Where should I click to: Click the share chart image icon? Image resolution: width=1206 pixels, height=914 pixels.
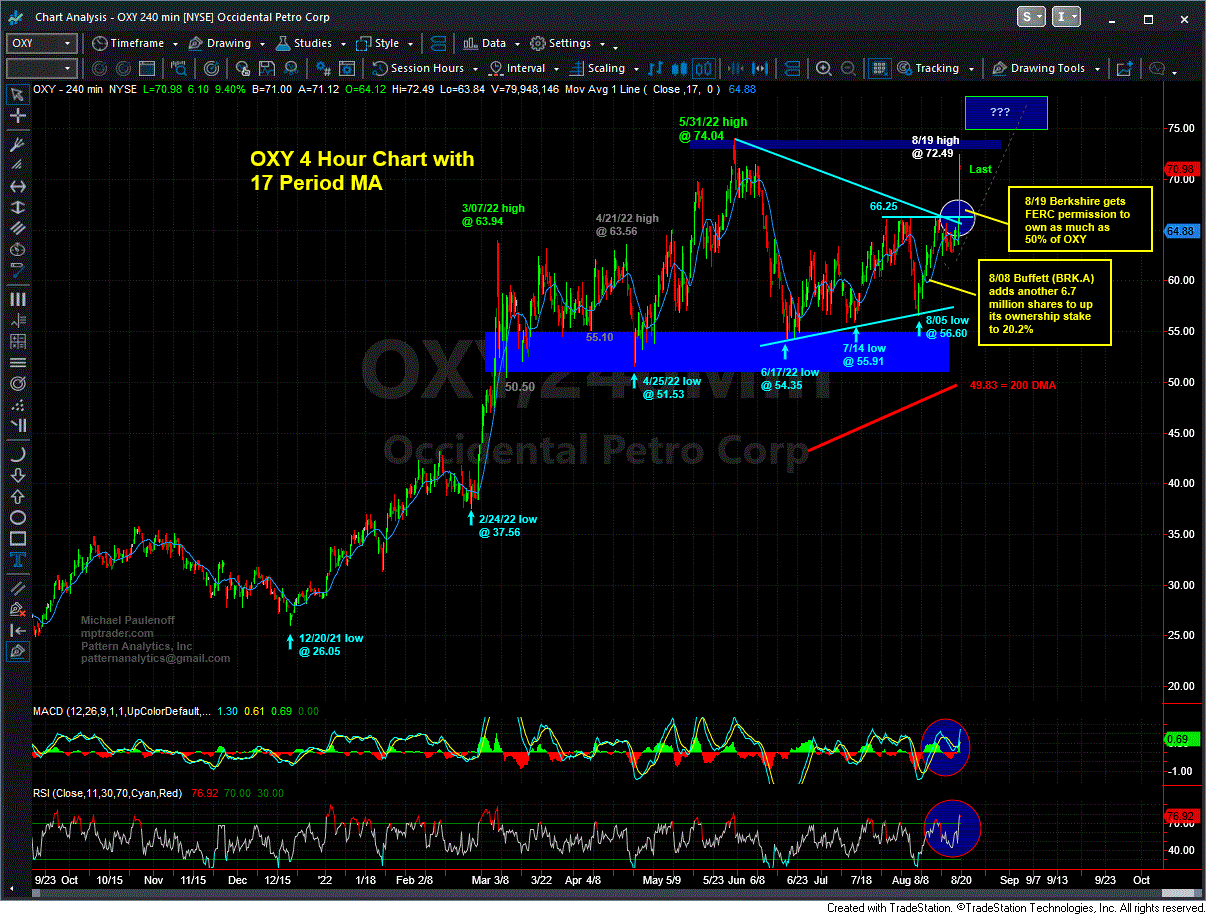pyautogui.click(x=1126, y=68)
